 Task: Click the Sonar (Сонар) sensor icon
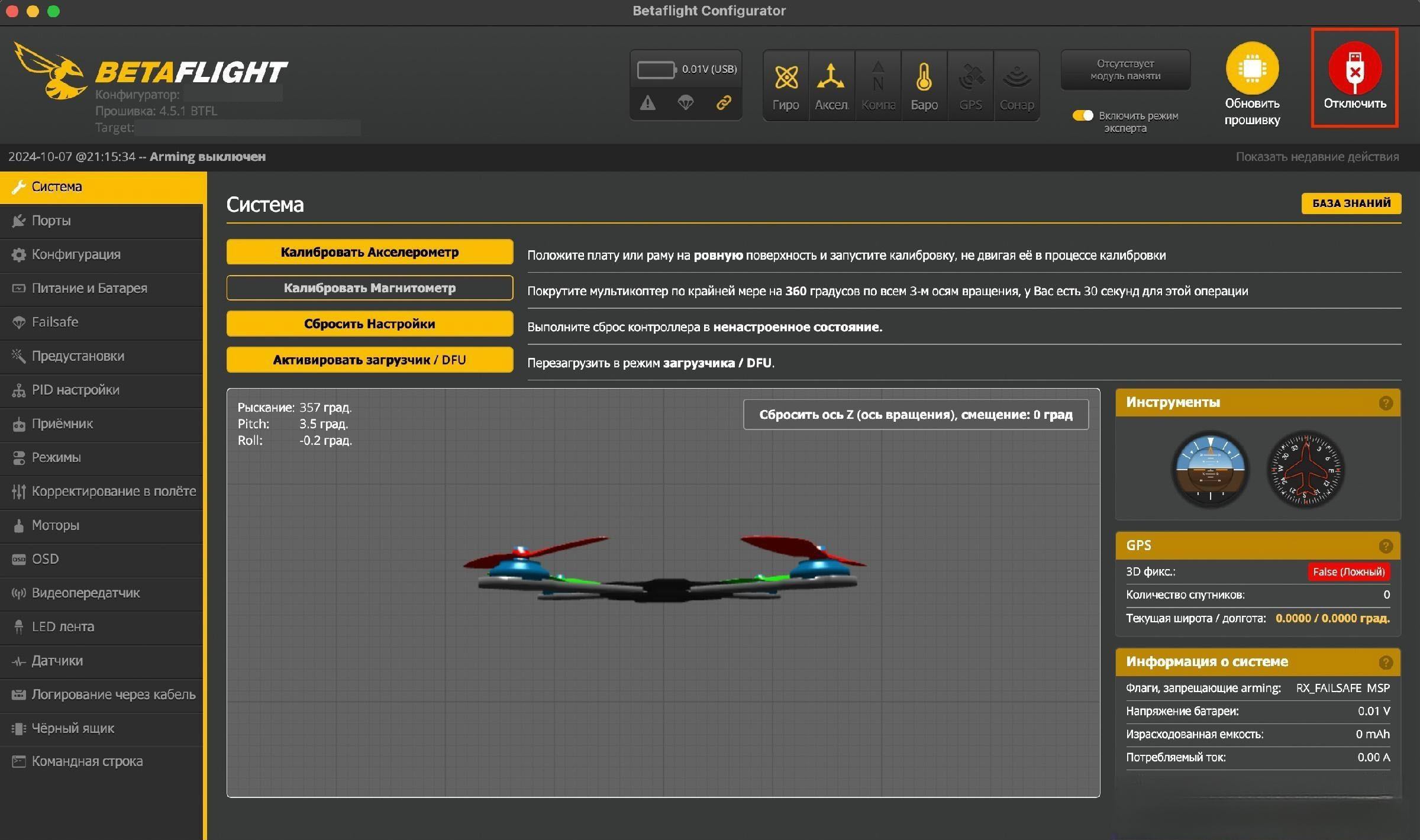tap(1016, 86)
